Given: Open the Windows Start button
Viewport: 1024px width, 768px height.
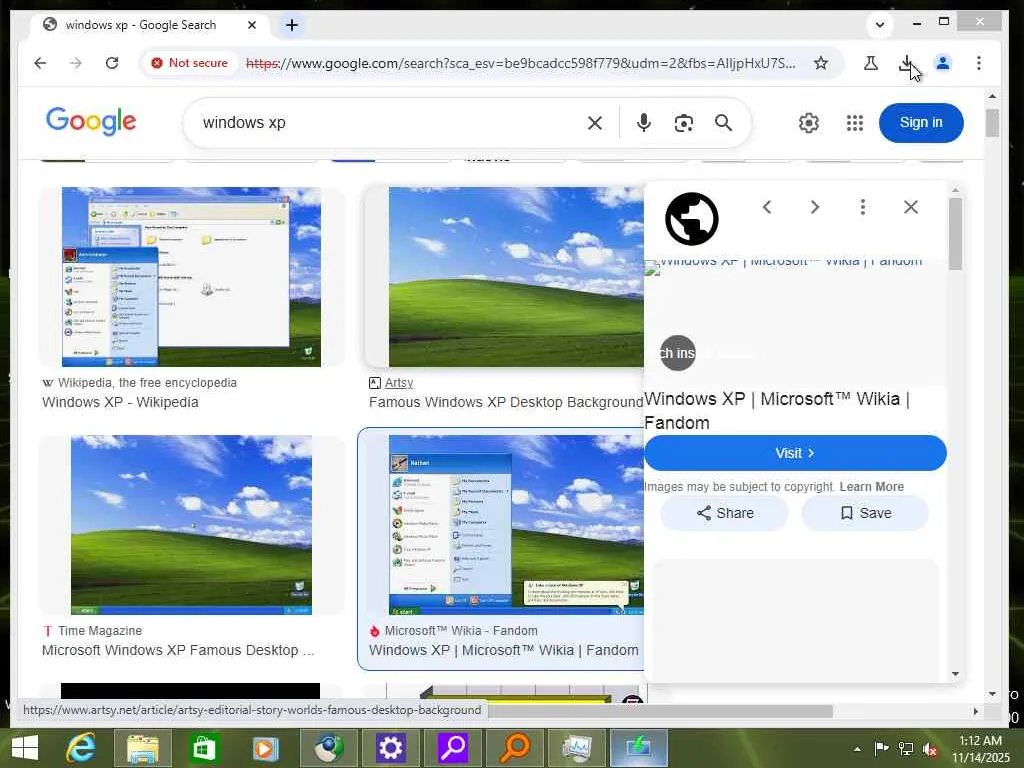Looking at the screenshot, I should click(25, 748).
